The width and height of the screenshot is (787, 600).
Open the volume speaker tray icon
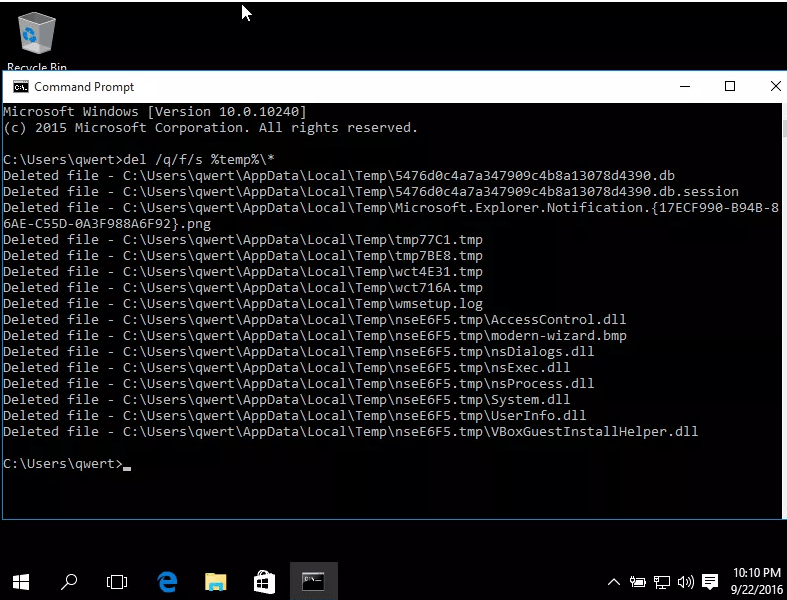(685, 581)
